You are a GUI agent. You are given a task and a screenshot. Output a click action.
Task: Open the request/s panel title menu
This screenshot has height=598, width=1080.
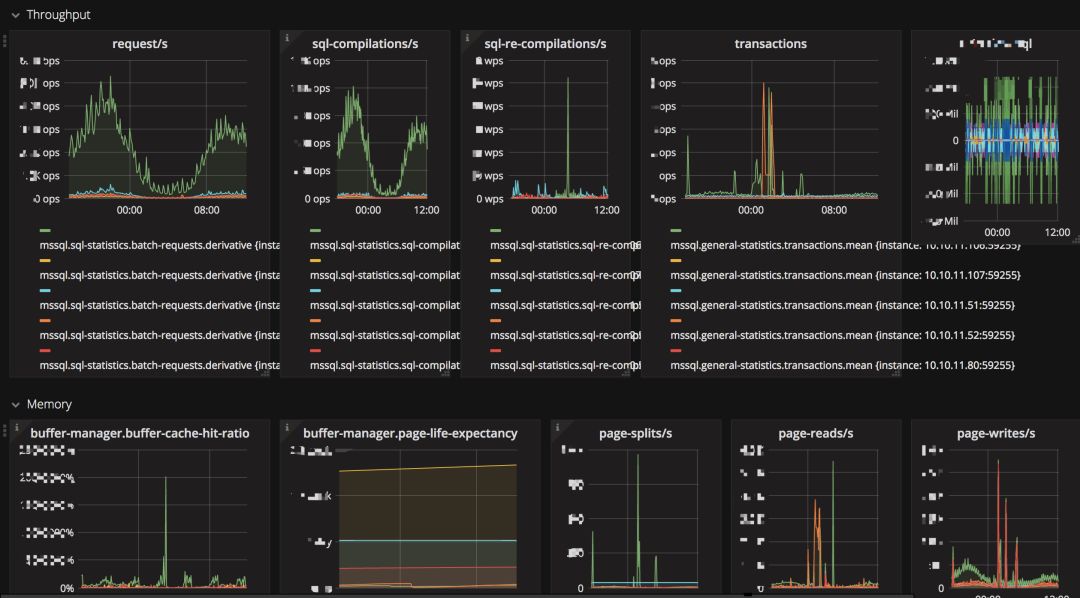tap(140, 43)
